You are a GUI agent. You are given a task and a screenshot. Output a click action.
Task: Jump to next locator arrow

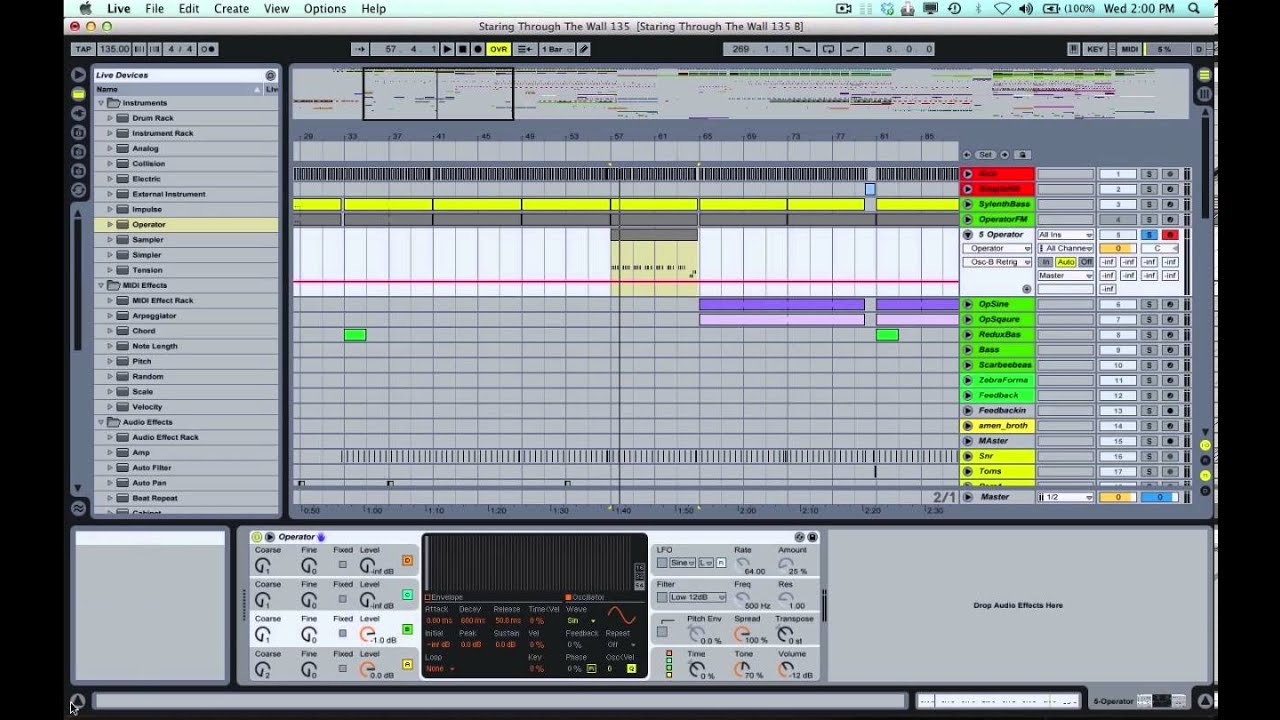coord(1003,155)
